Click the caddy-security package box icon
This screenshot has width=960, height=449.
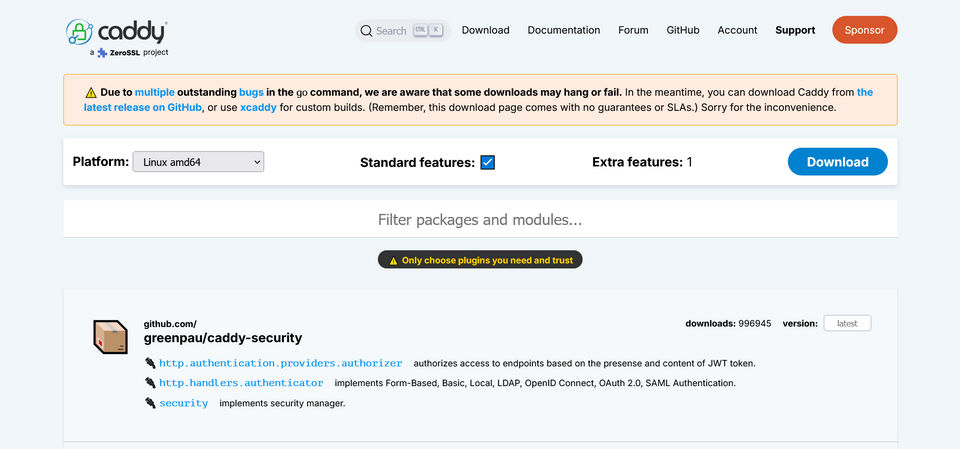[x=110, y=337]
